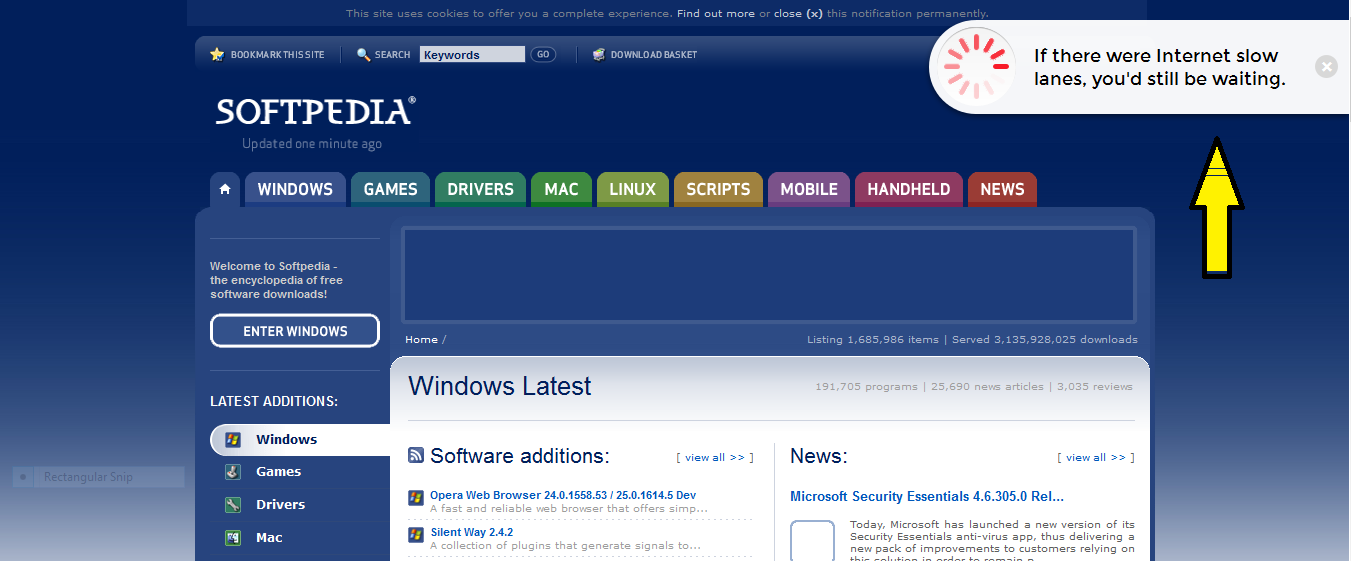Screen dimensions: 1351x561
Task: Click the Drivers wrench icon in sidebar
Action: (x=233, y=505)
